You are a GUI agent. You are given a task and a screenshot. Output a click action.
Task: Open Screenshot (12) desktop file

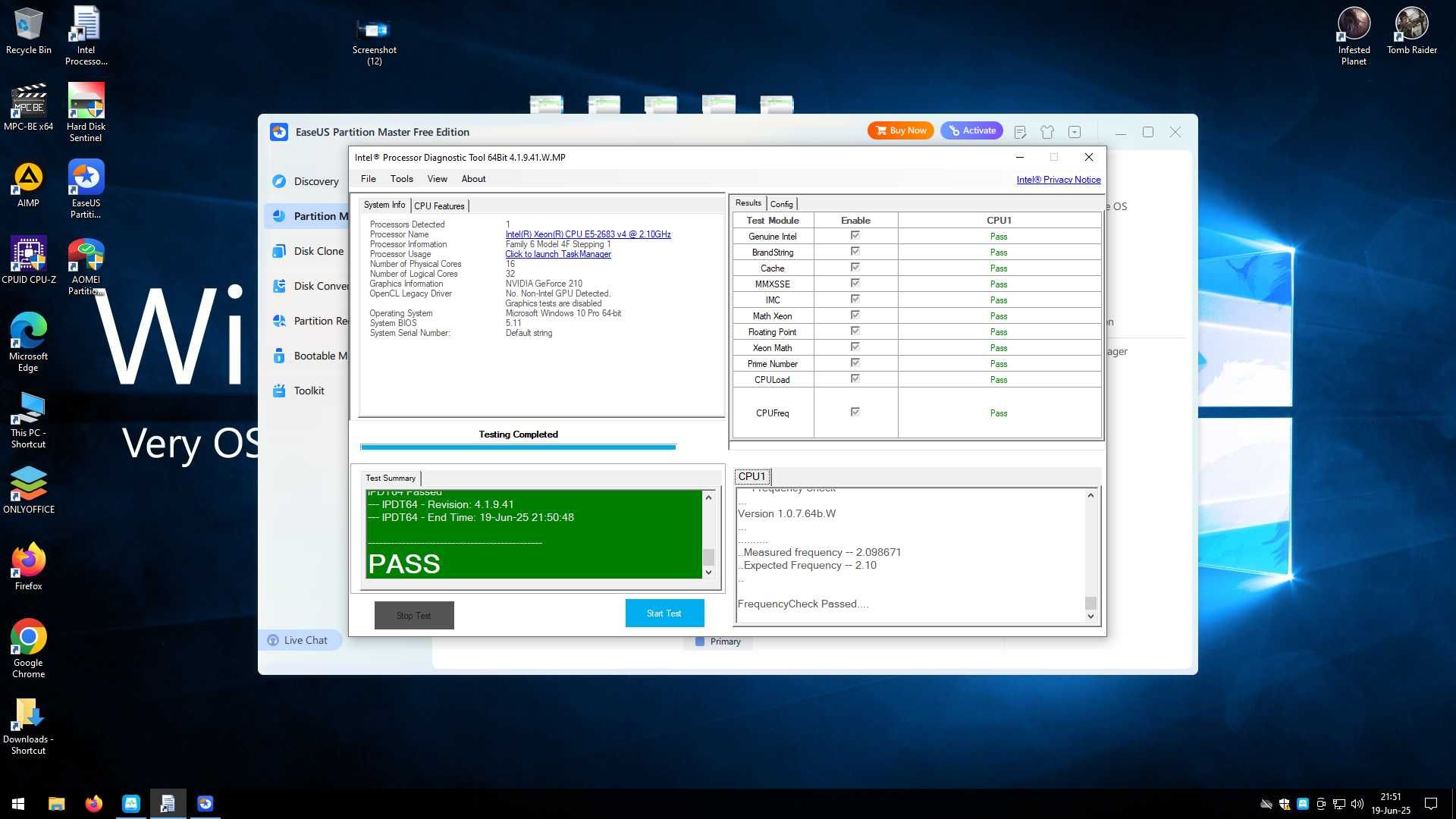click(x=374, y=41)
